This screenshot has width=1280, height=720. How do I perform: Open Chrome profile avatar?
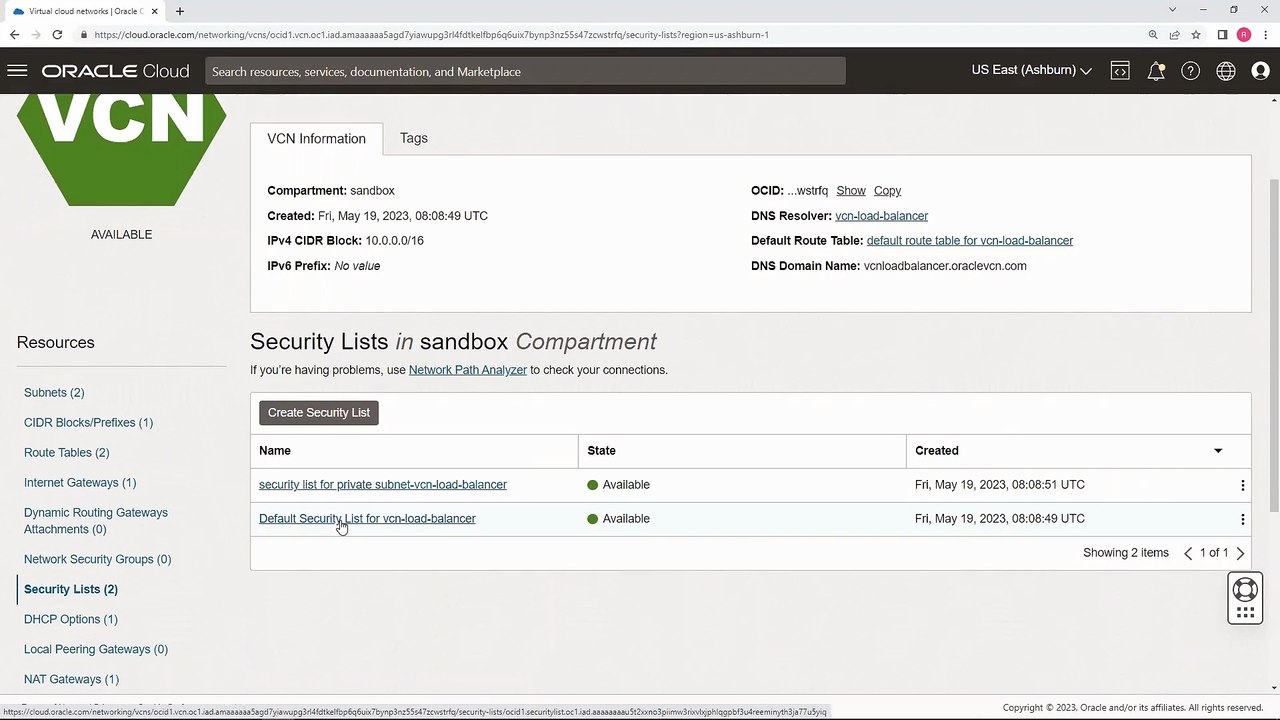click(x=1244, y=35)
